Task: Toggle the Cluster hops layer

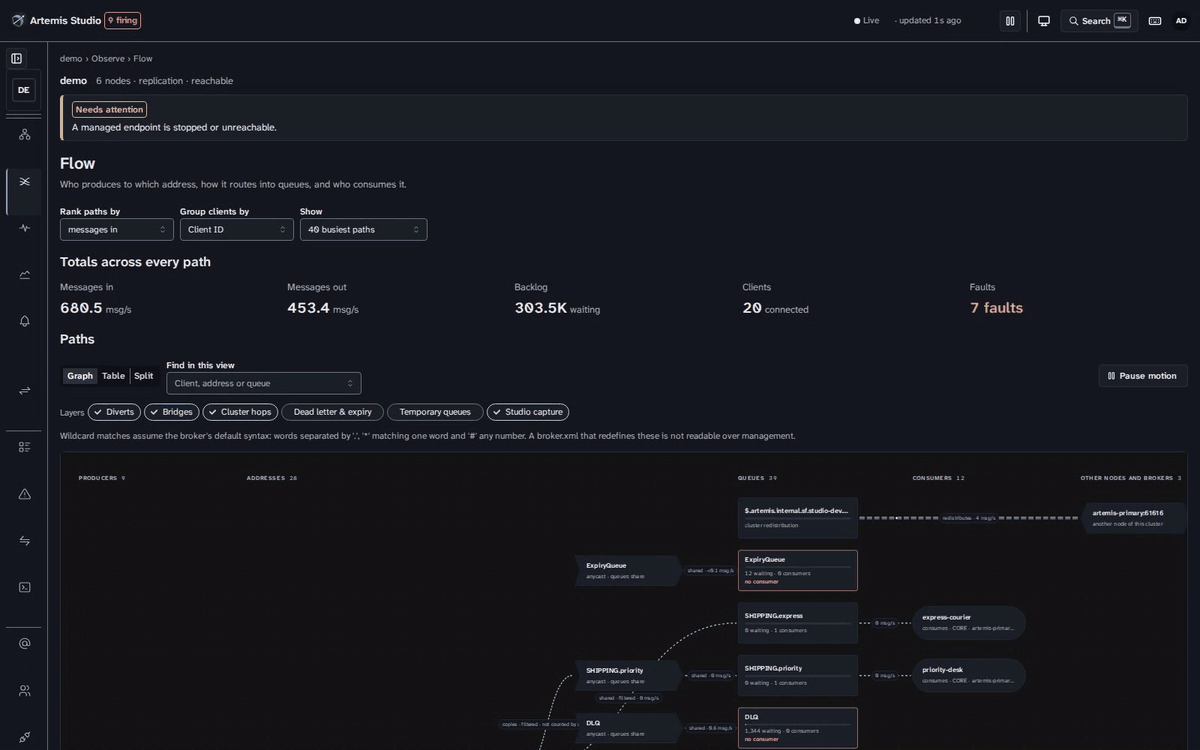Action: pyautogui.click(x=240, y=412)
